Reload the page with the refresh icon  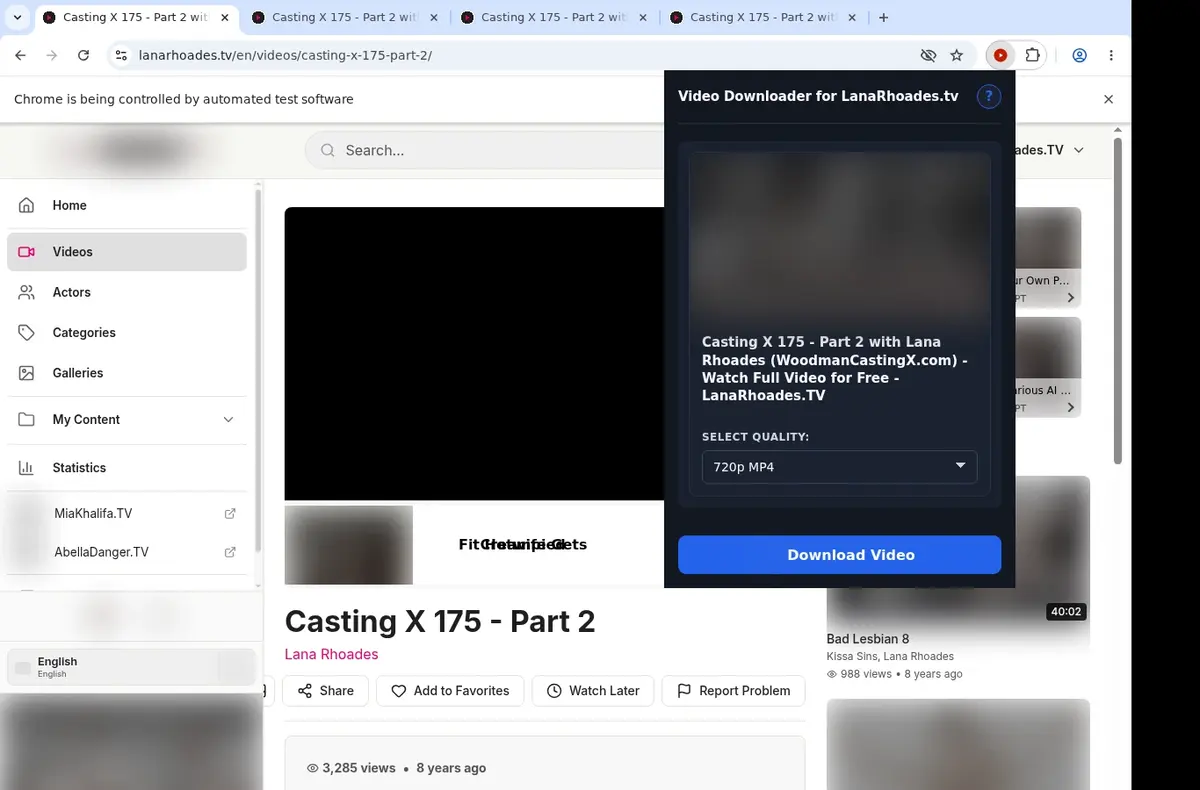coord(84,56)
